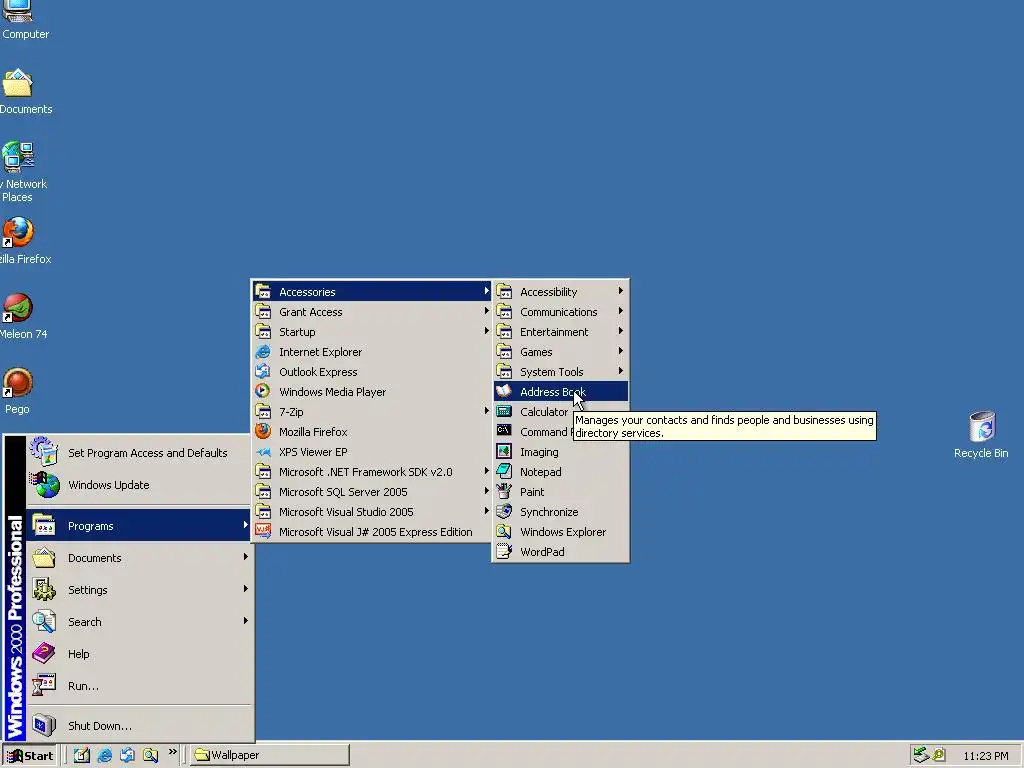The width and height of the screenshot is (1024, 768).
Task: Choose Shut Down... in the Start menu
Action: pos(138,726)
